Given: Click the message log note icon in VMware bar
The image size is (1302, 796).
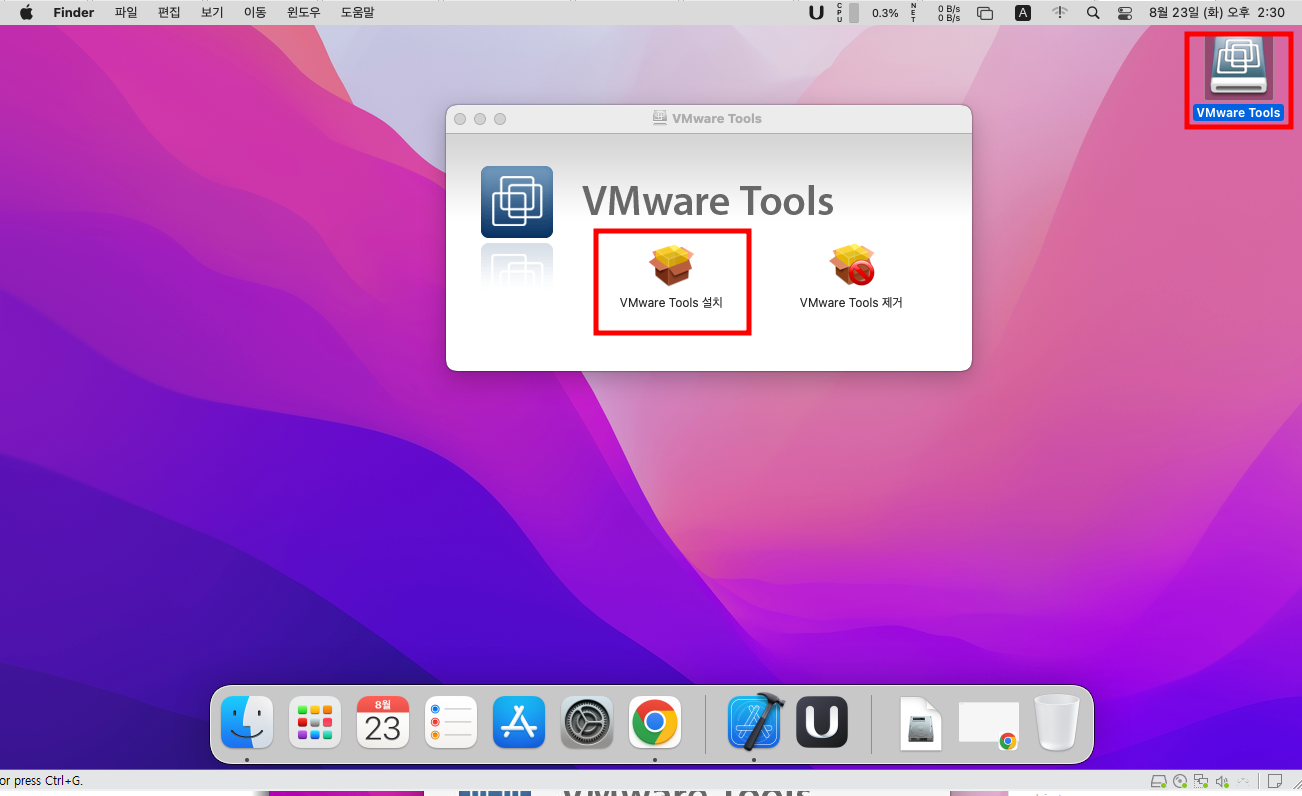Looking at the screenshot, I should click(x=1276, y=781).
